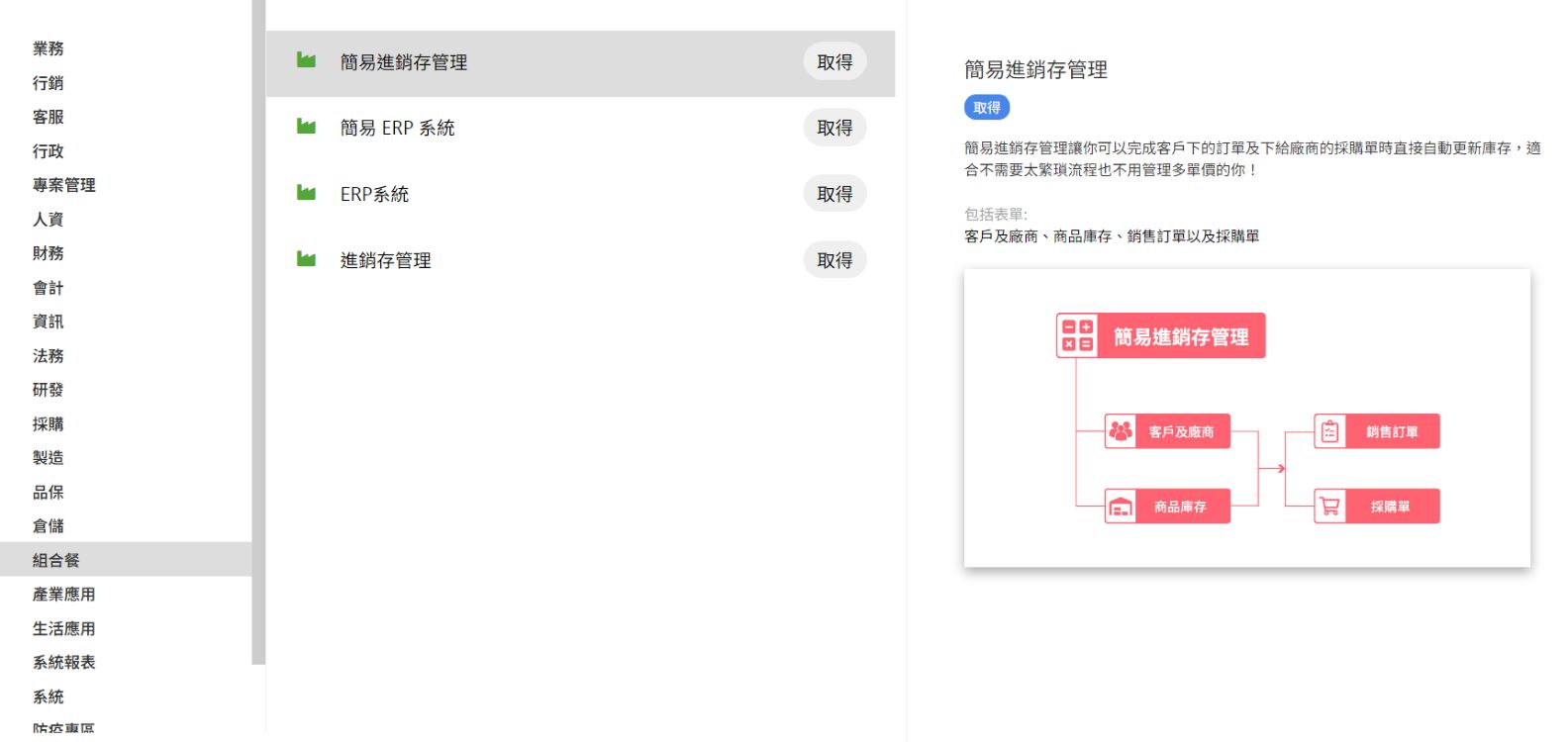Viewport: 1568px width, 742px height.
Task: Switch to the 產業應用 category
Action: (63, 595)
